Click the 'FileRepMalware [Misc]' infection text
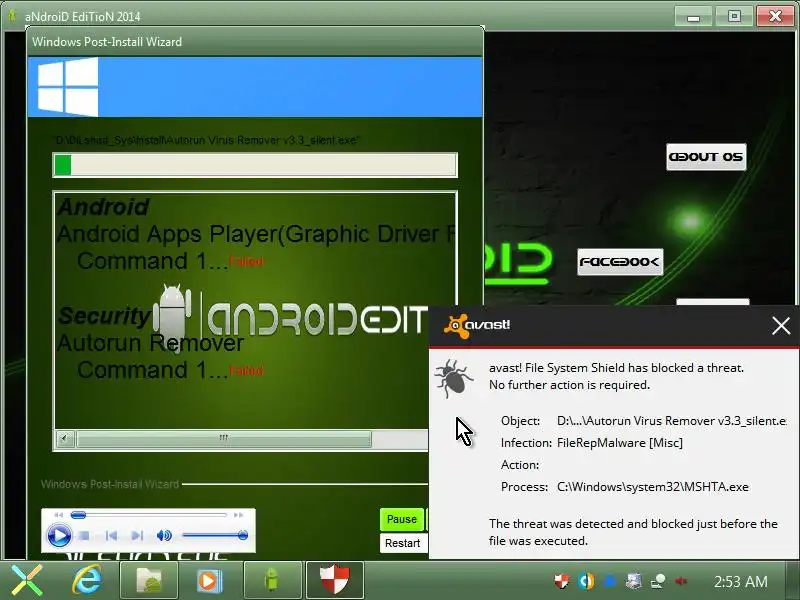 point(619,443)
